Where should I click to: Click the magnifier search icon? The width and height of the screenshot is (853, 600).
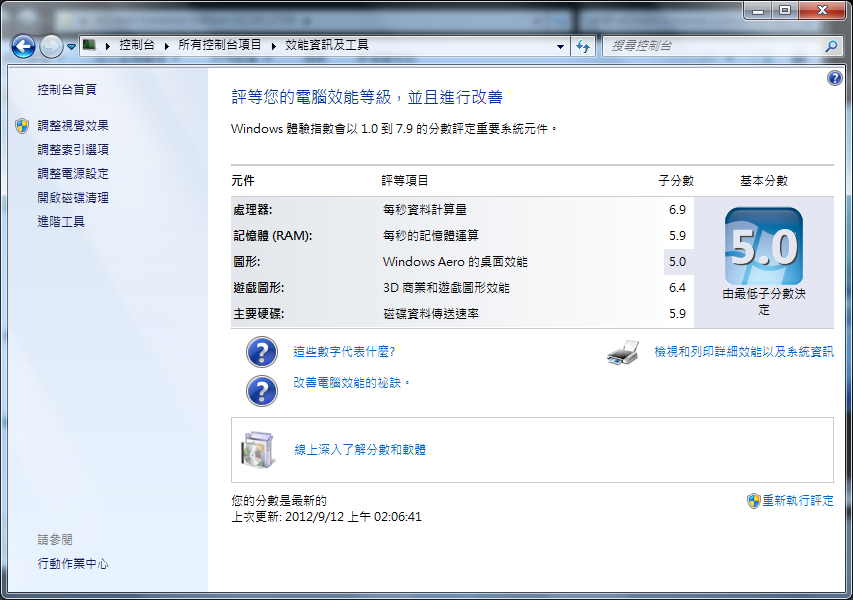click(x=831, y=46)
